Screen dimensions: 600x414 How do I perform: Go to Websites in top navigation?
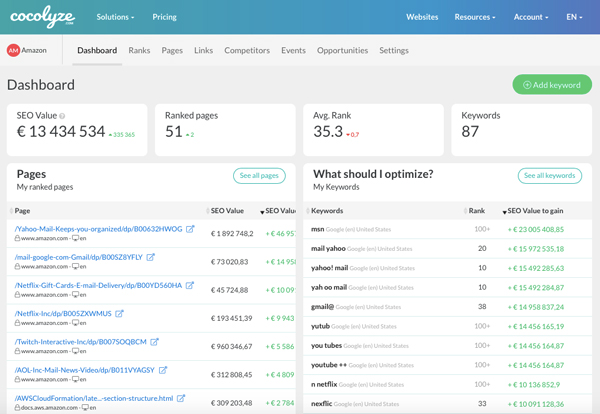(x=422, y=17)
